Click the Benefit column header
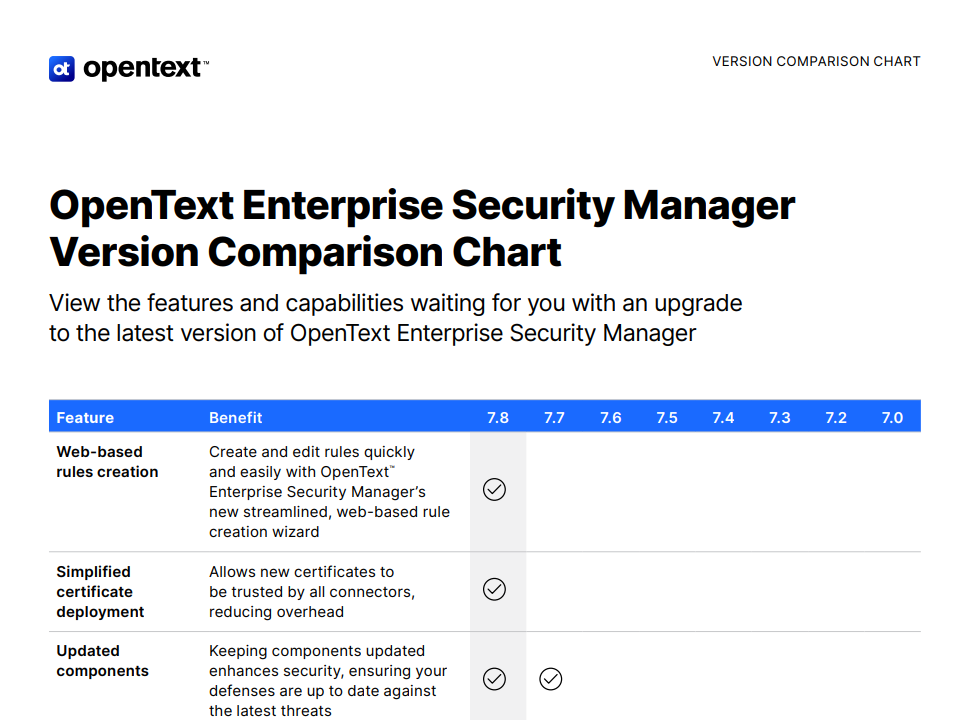Screen dimensions: 975x720 pos(236,418)
